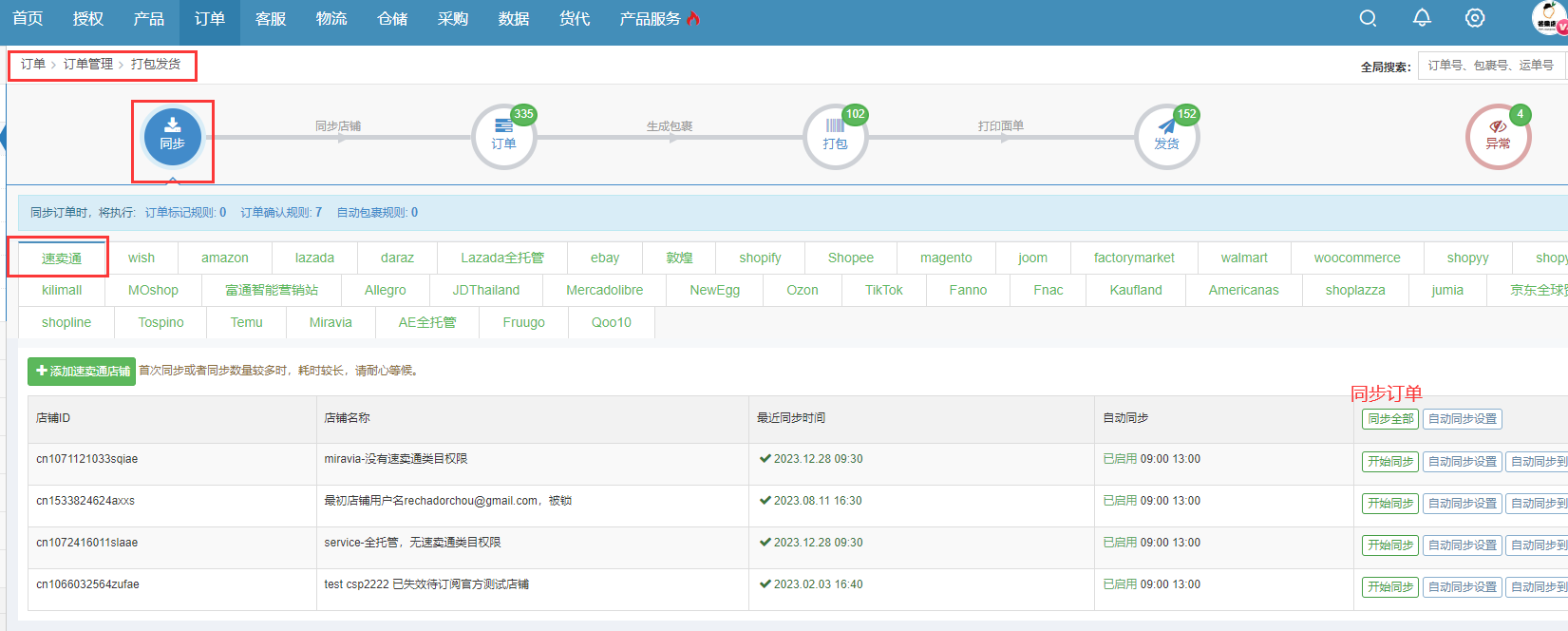
Task: Click the 自动包裹规则: 0 link
Action: (x=377, y=213)
